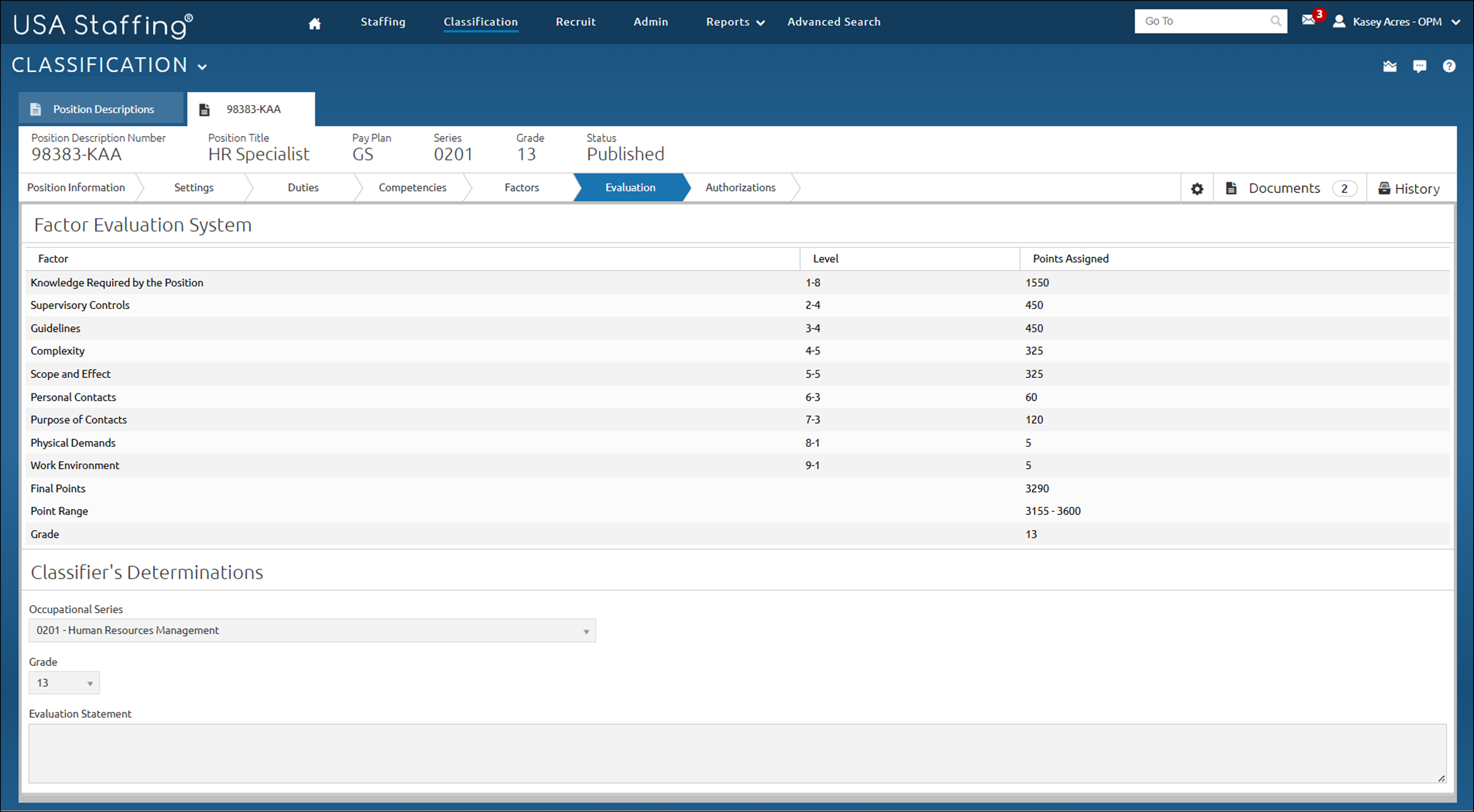The image size is (1474, 812).
Task: Click the level 1-8 cell
Action: click(813, 282)
